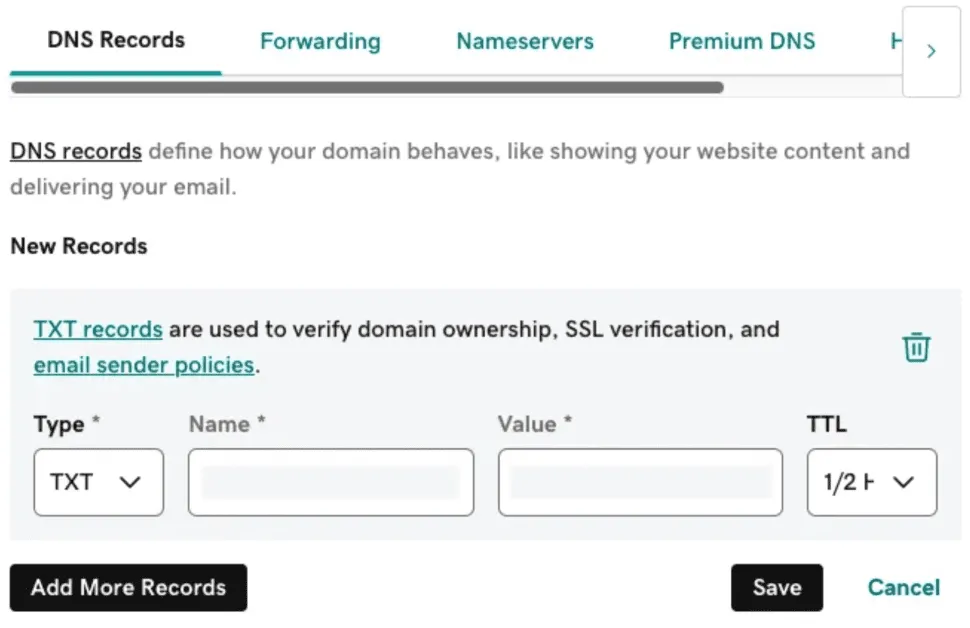Expand the TTL dropdown

click(x=871, y=482)
